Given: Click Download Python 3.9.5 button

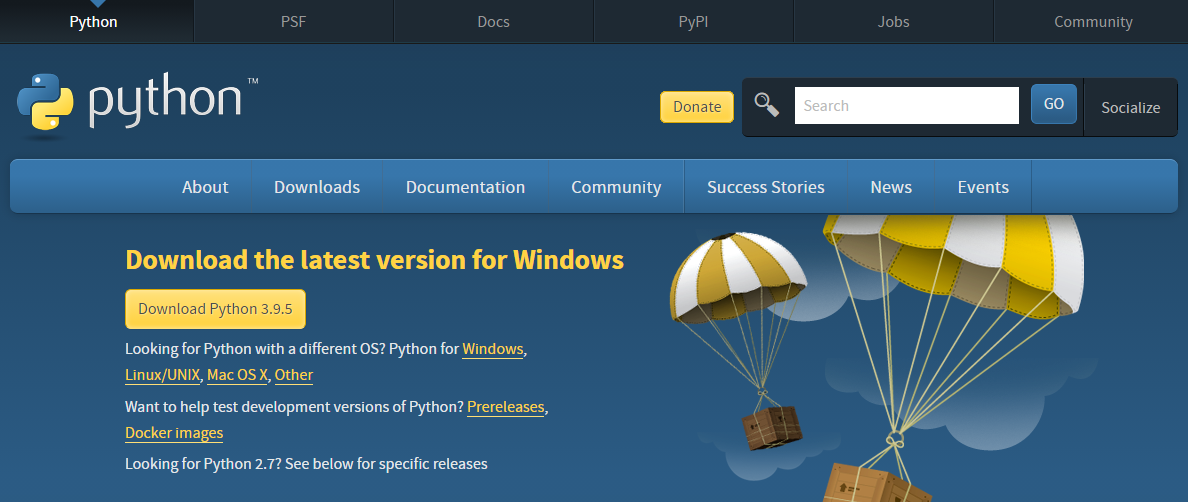Looking at the screenshot, I should click(x=215, y=309).
